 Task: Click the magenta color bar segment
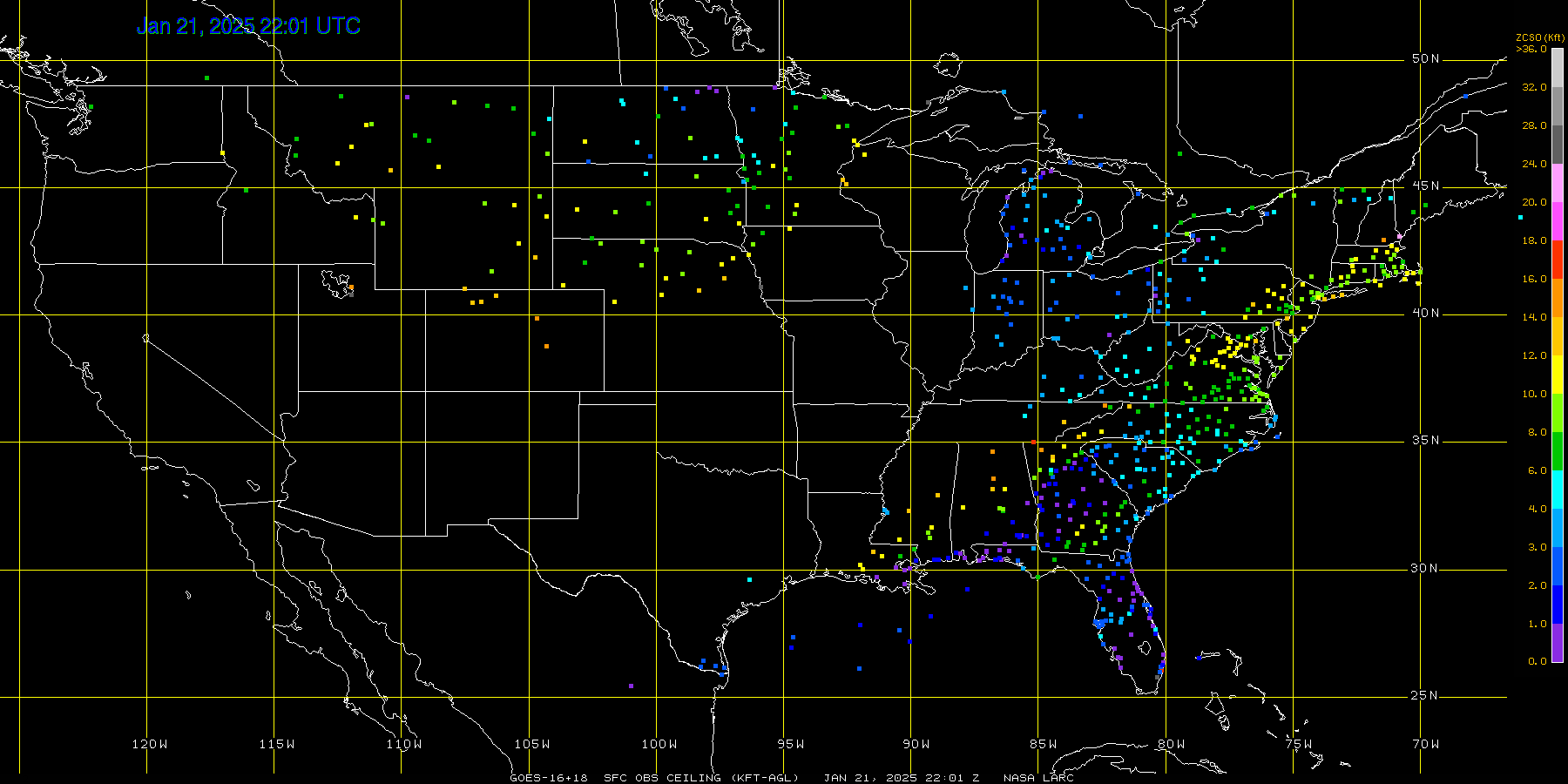click(x=1558, y=221)
